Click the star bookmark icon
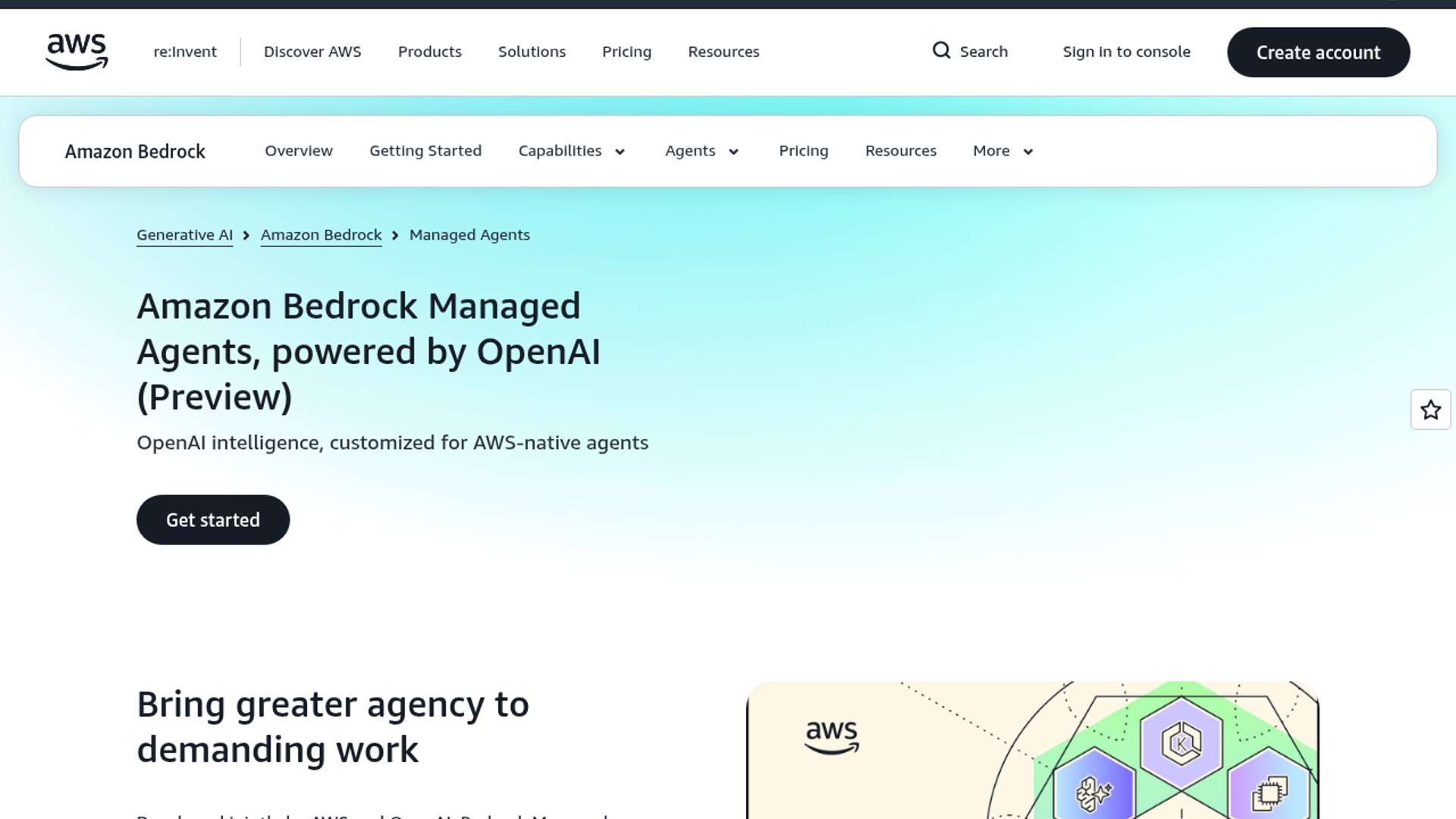This screenshot has height=819, width=1456. click(1430, 409)
